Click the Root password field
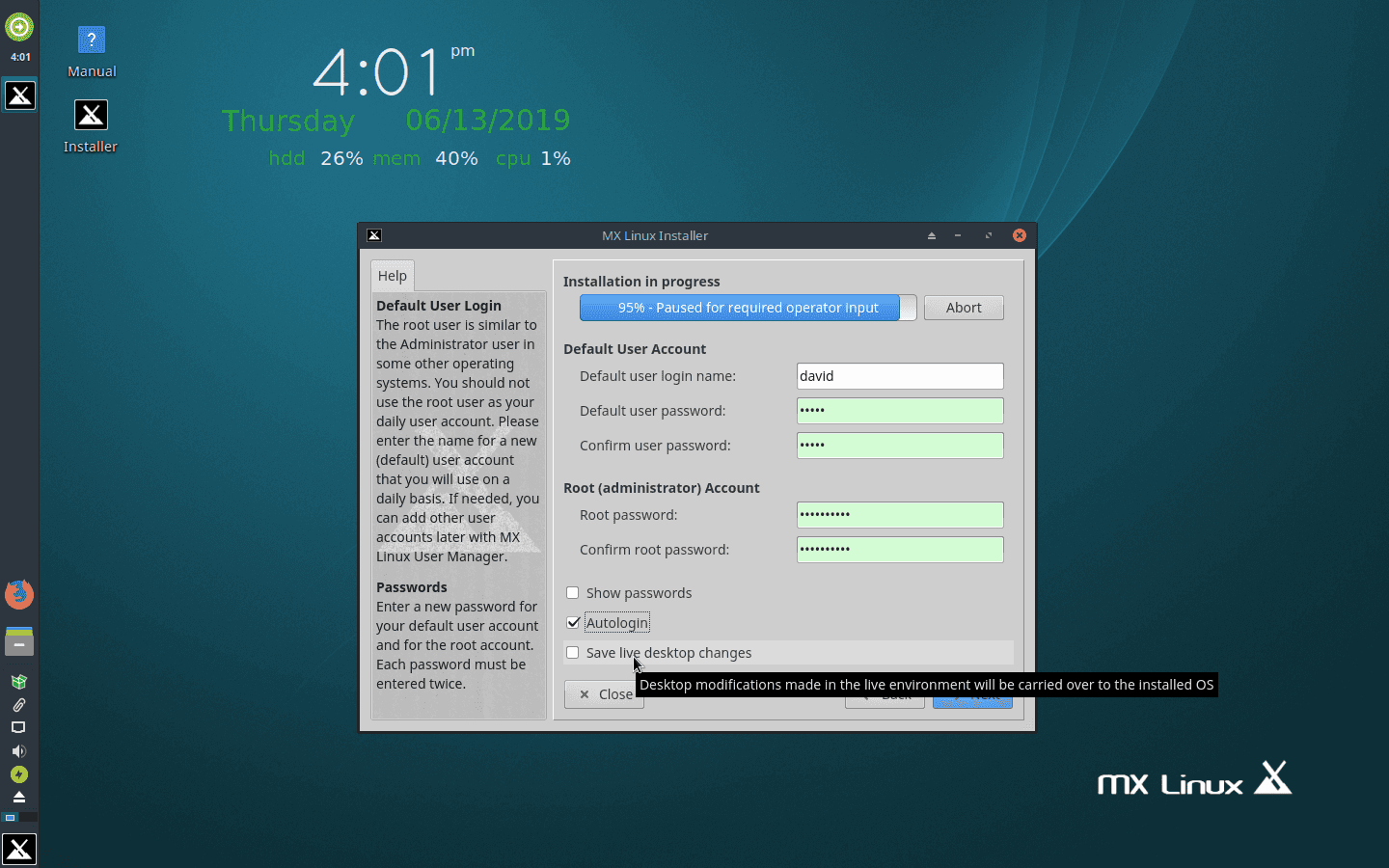Screen dimensions: 1389x868 click(x=900, y=515)
